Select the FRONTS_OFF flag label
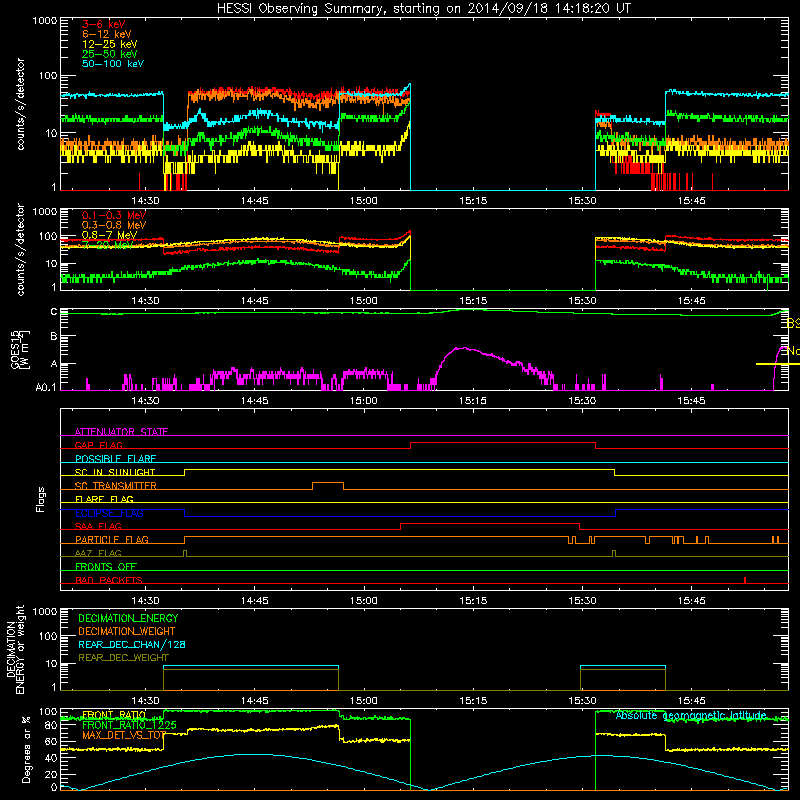The width and height of the screenshot is (800, 800). click(x=106, y=567)
